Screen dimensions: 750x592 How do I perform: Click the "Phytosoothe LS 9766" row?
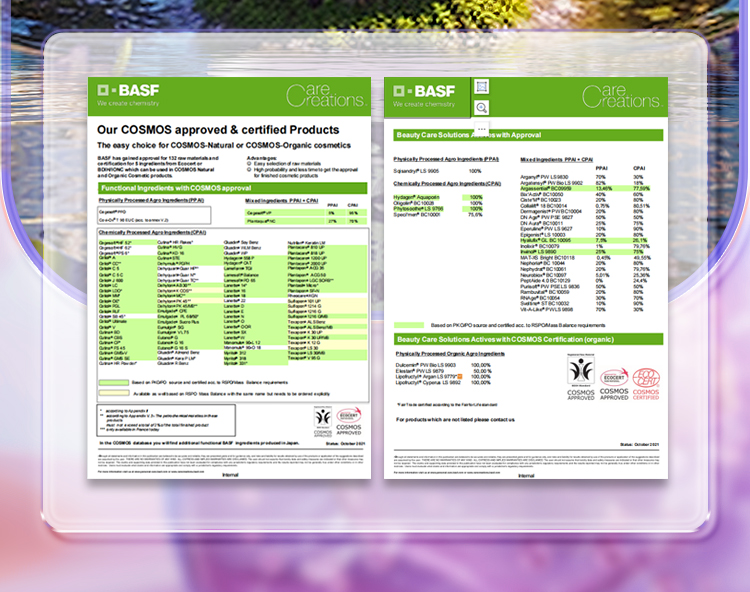(438, 209)
